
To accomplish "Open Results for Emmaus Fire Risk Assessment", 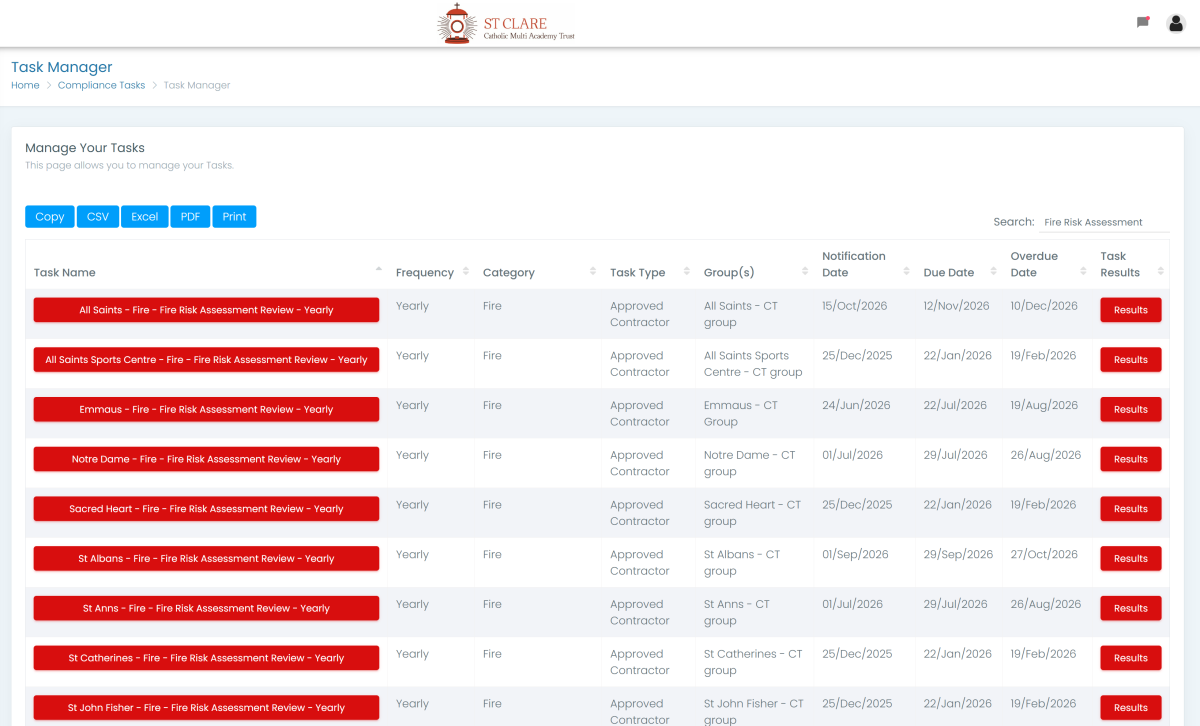I will (x=1130, y=409).
